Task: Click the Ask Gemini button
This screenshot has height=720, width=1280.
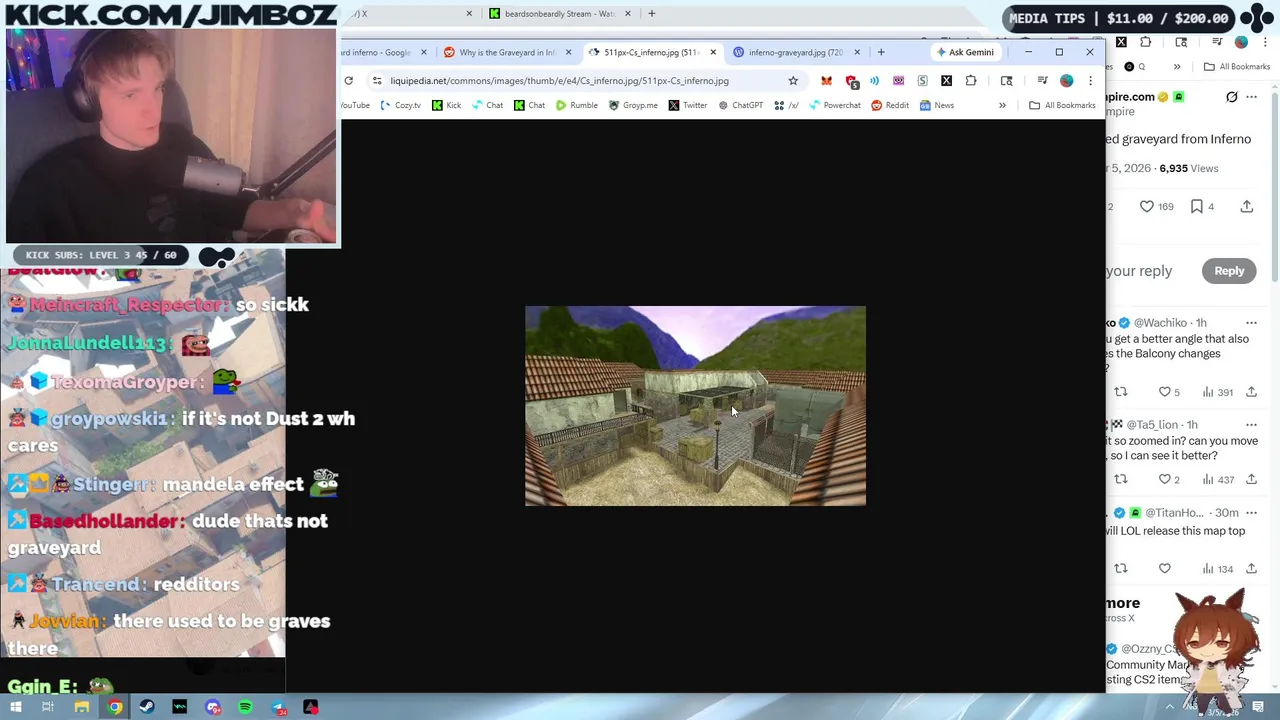Action: [965, 52]
